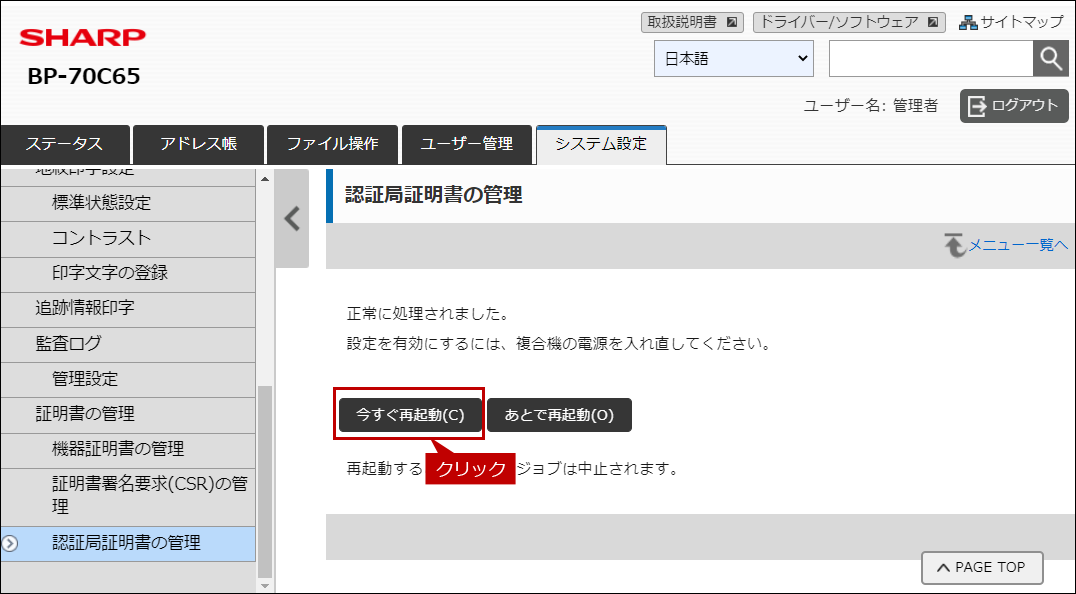Click the magnifier search icon

pos(1051,59)
